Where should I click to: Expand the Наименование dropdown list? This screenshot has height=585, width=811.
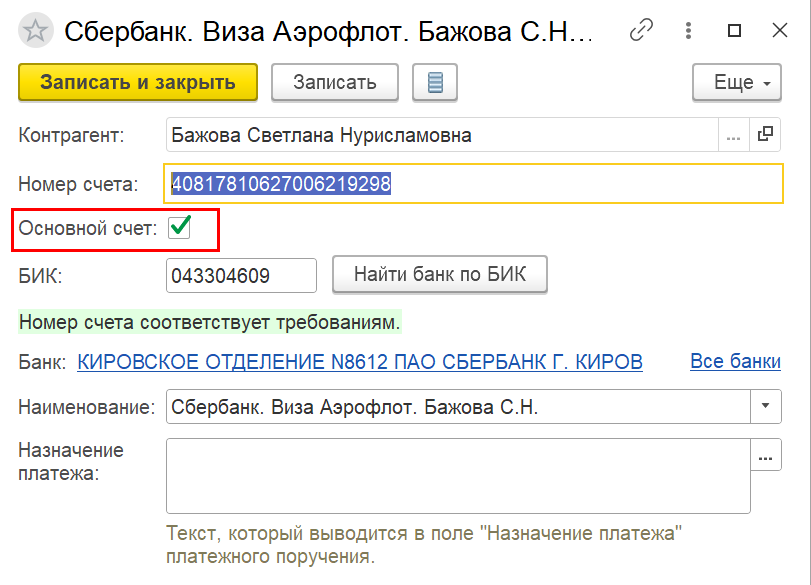766,407
